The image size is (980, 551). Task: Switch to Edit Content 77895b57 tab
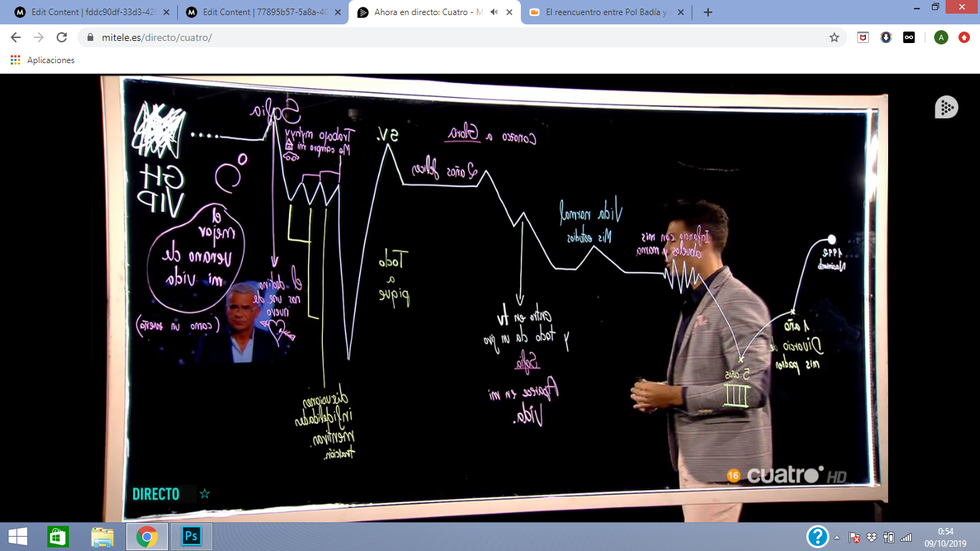coord(264,12)
